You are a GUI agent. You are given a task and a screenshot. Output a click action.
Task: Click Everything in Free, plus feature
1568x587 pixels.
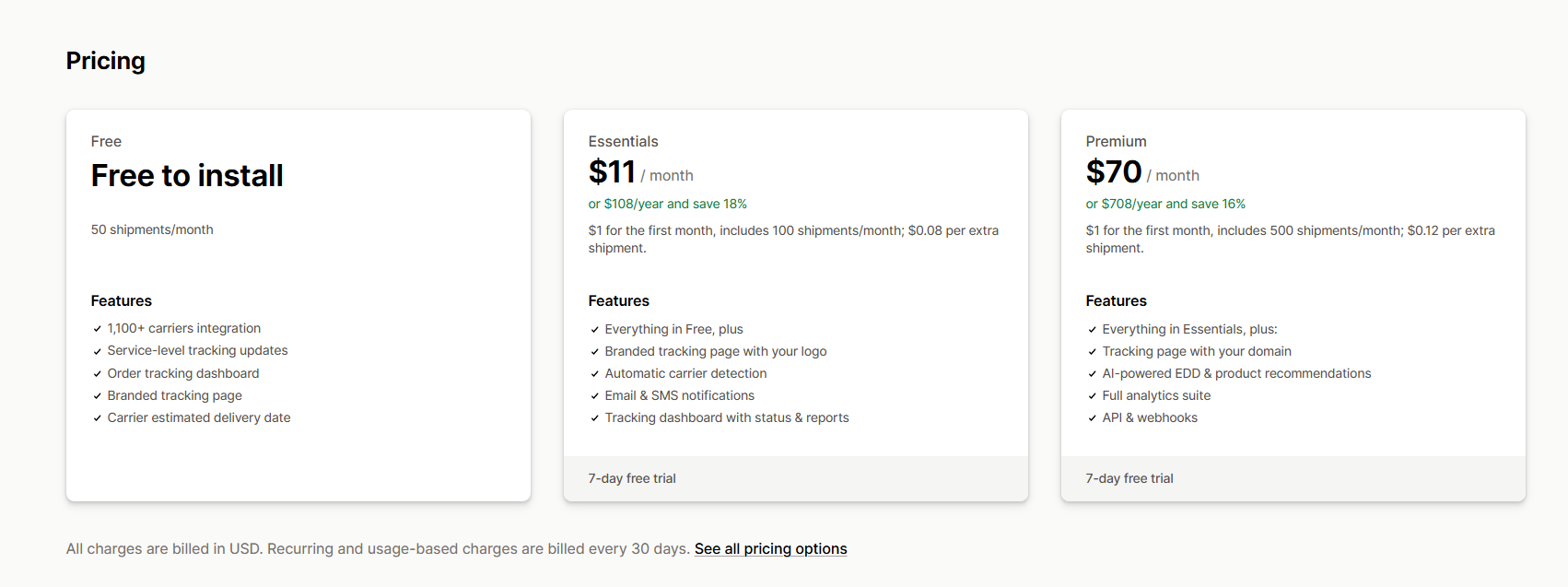coord(674,329)
